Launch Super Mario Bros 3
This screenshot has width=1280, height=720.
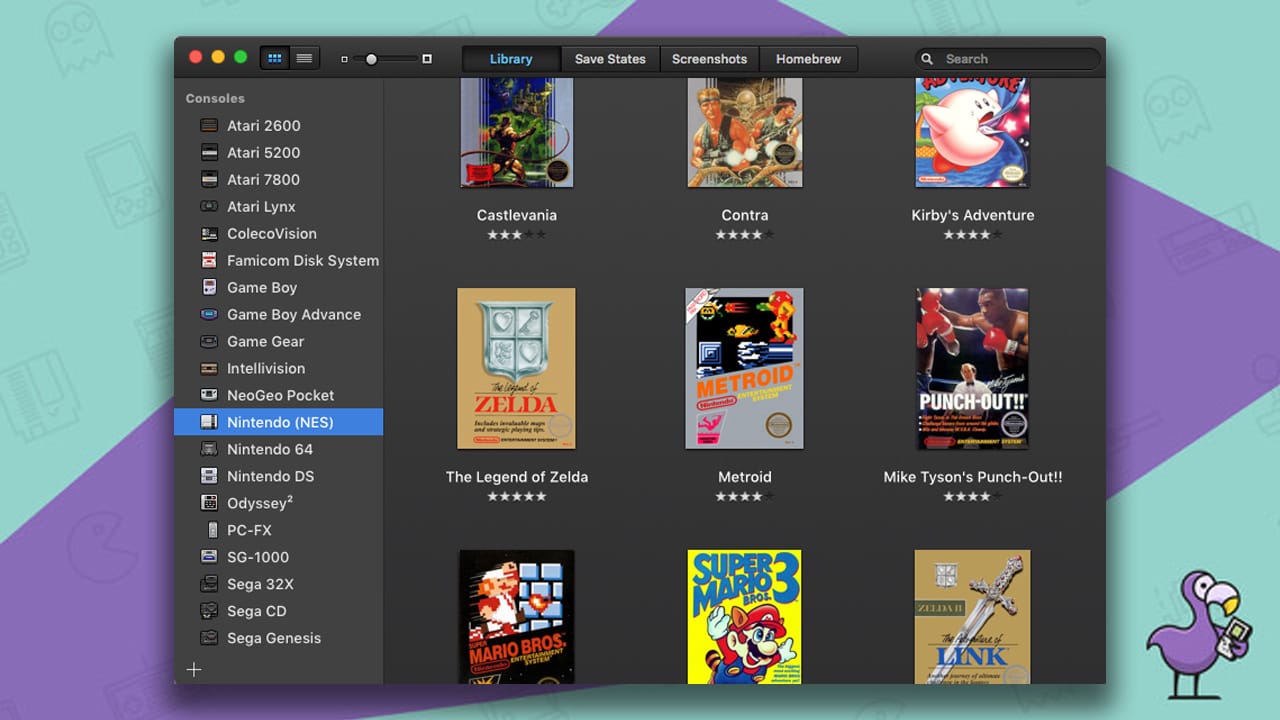[x=744, y=617]
